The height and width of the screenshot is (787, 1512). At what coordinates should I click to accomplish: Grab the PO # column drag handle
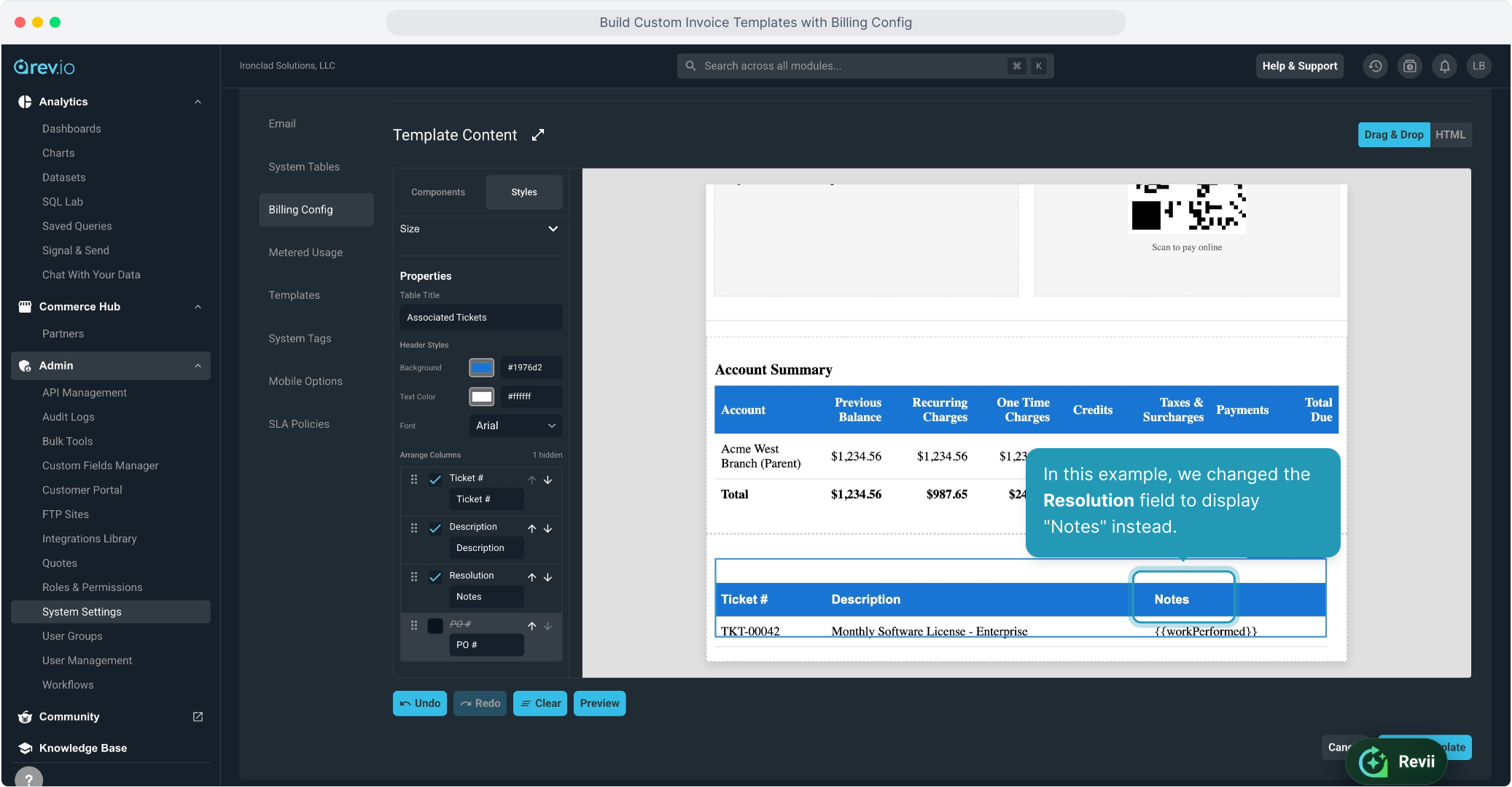(x=414, y=626)
